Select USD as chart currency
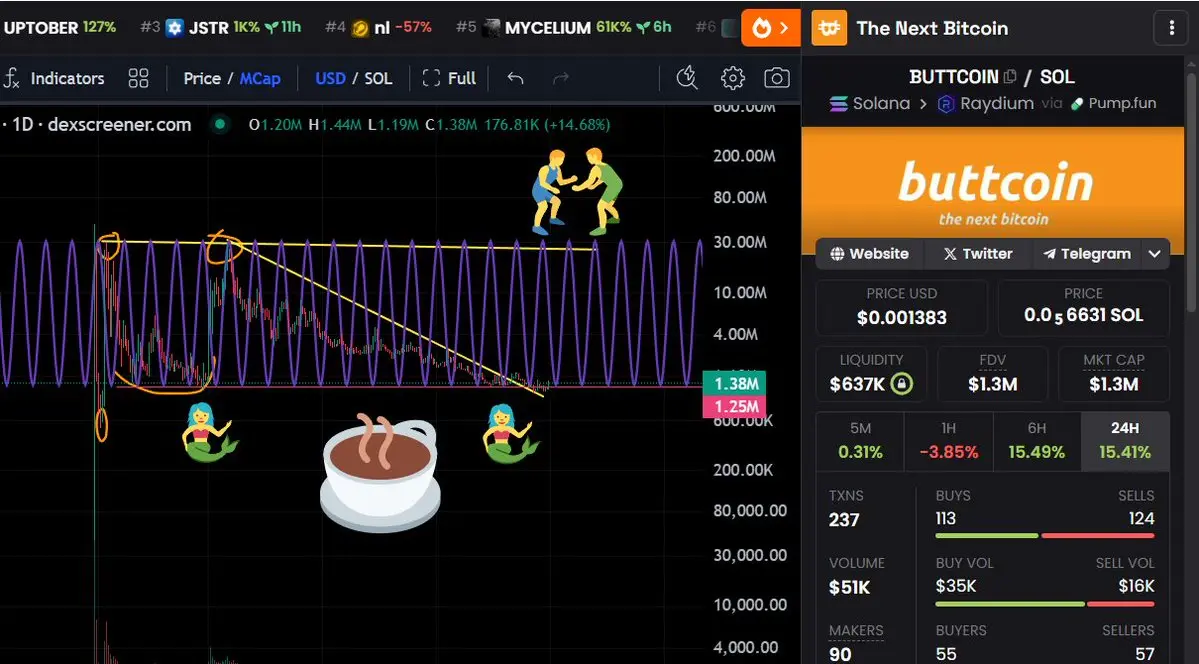The height and width of the screenshot is (664, 1199). 330,78
